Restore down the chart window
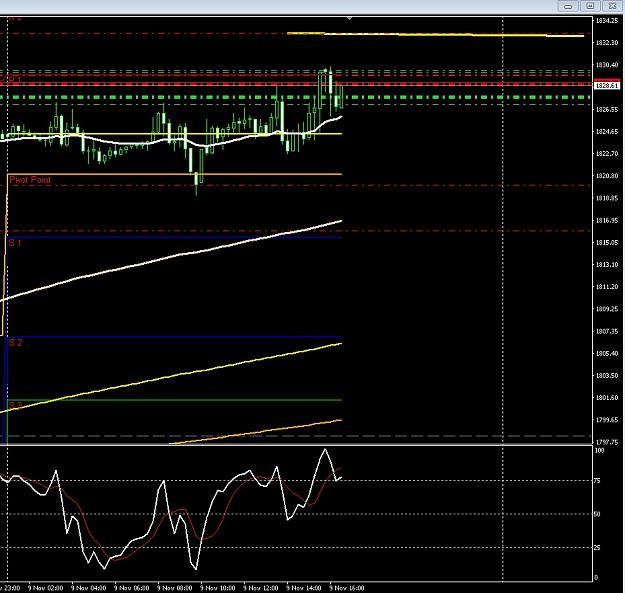The width and height of the screenshot is (625, 593). click(590, 6)
